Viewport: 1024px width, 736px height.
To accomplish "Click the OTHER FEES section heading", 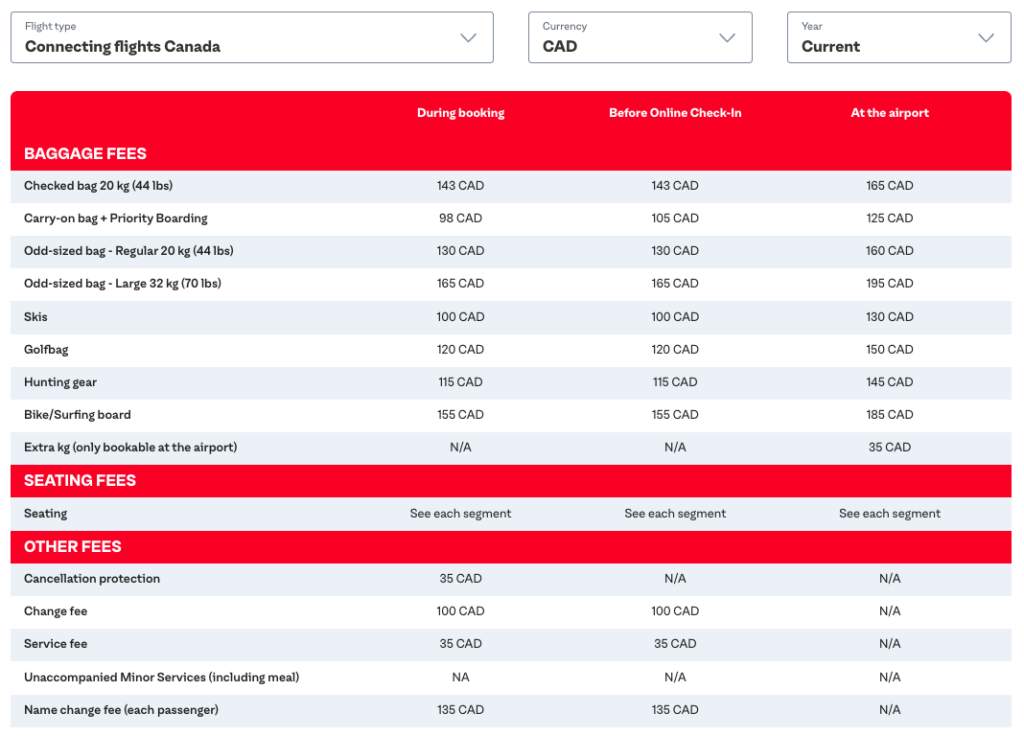I will coord(72,547).
